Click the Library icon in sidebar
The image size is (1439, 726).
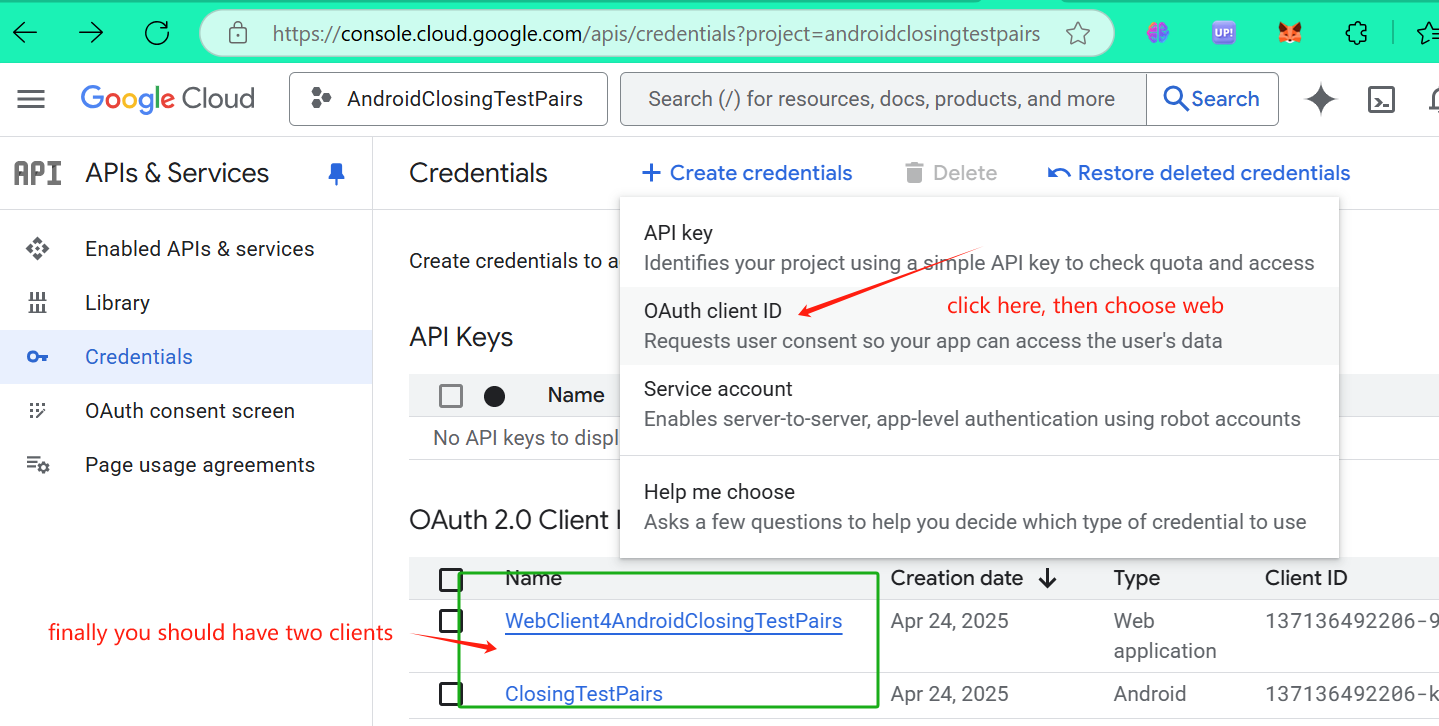(x=37, y=303)
